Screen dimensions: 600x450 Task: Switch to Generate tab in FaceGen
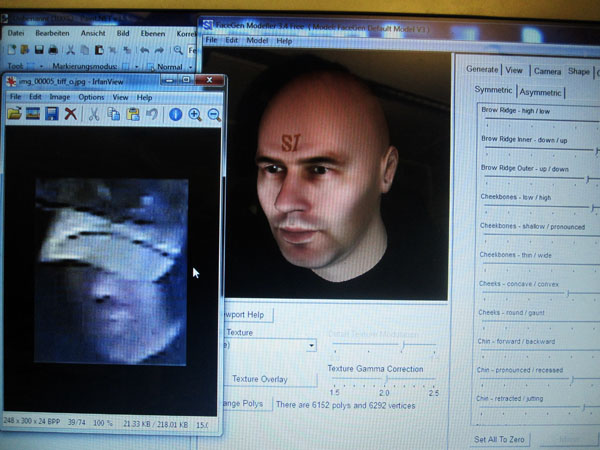pos(482,69)
